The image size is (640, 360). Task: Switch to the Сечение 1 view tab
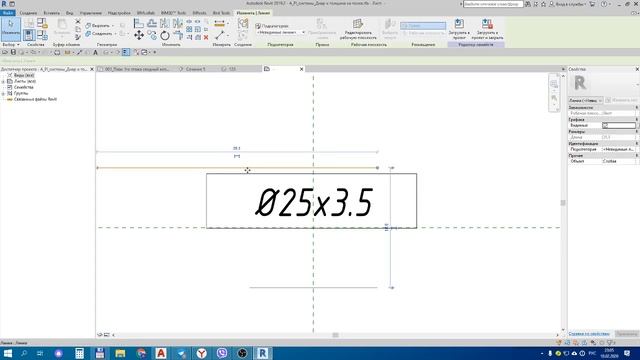click(196, 69)
